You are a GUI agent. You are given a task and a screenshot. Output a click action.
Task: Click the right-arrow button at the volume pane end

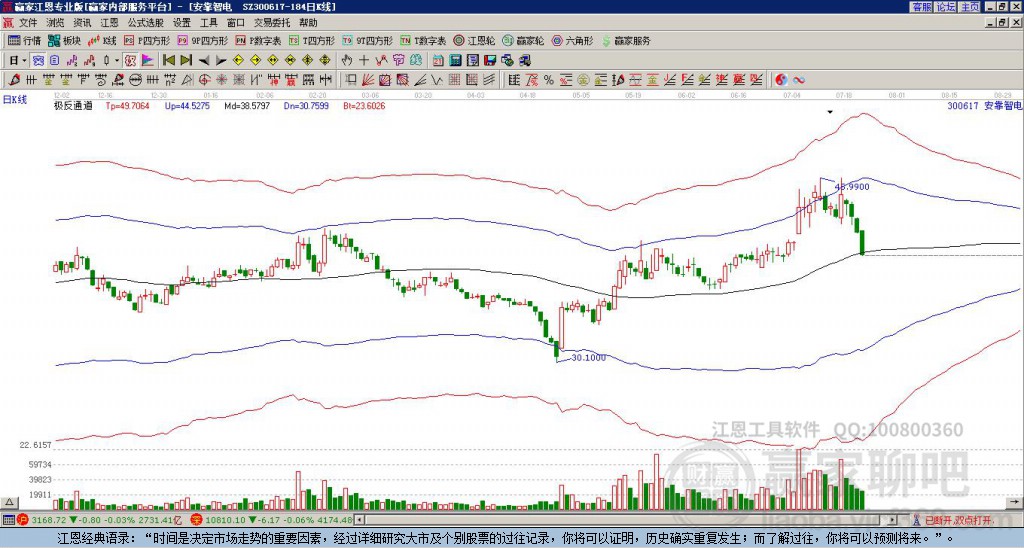[1016, 502]
